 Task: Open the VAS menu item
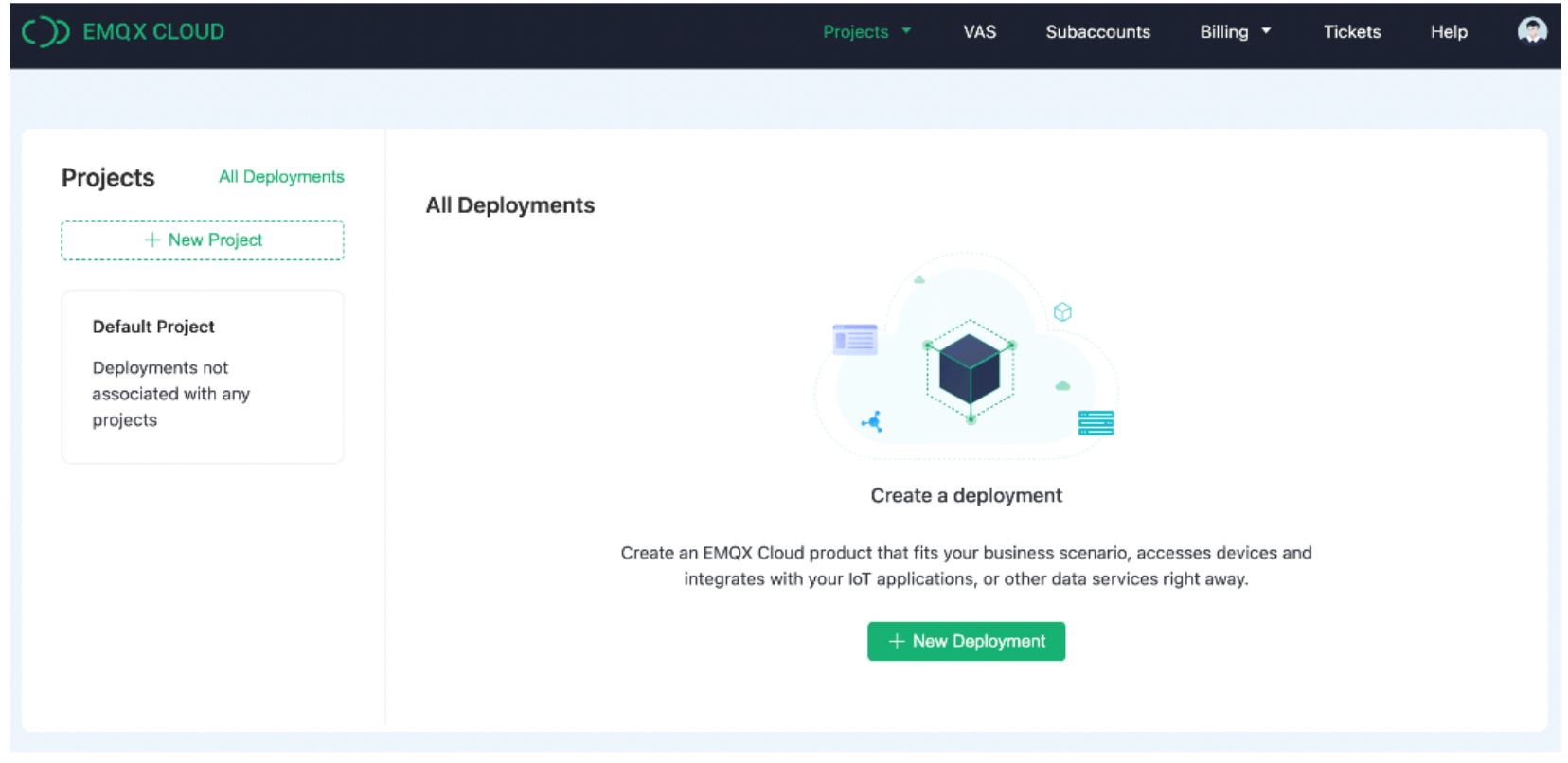point(979,32)
